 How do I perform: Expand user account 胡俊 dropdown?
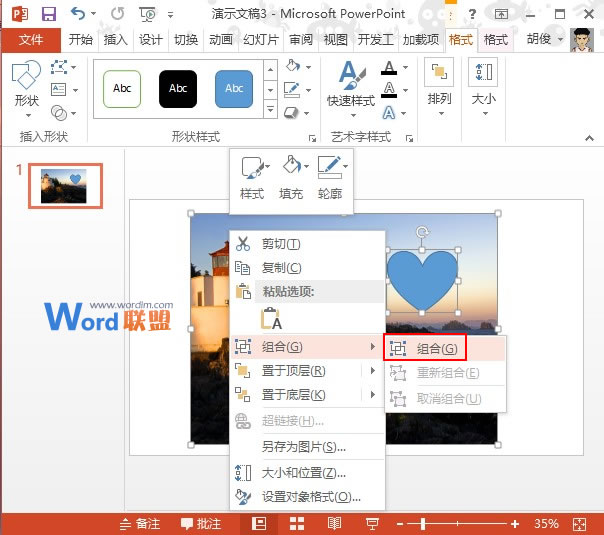pos(560,39)
